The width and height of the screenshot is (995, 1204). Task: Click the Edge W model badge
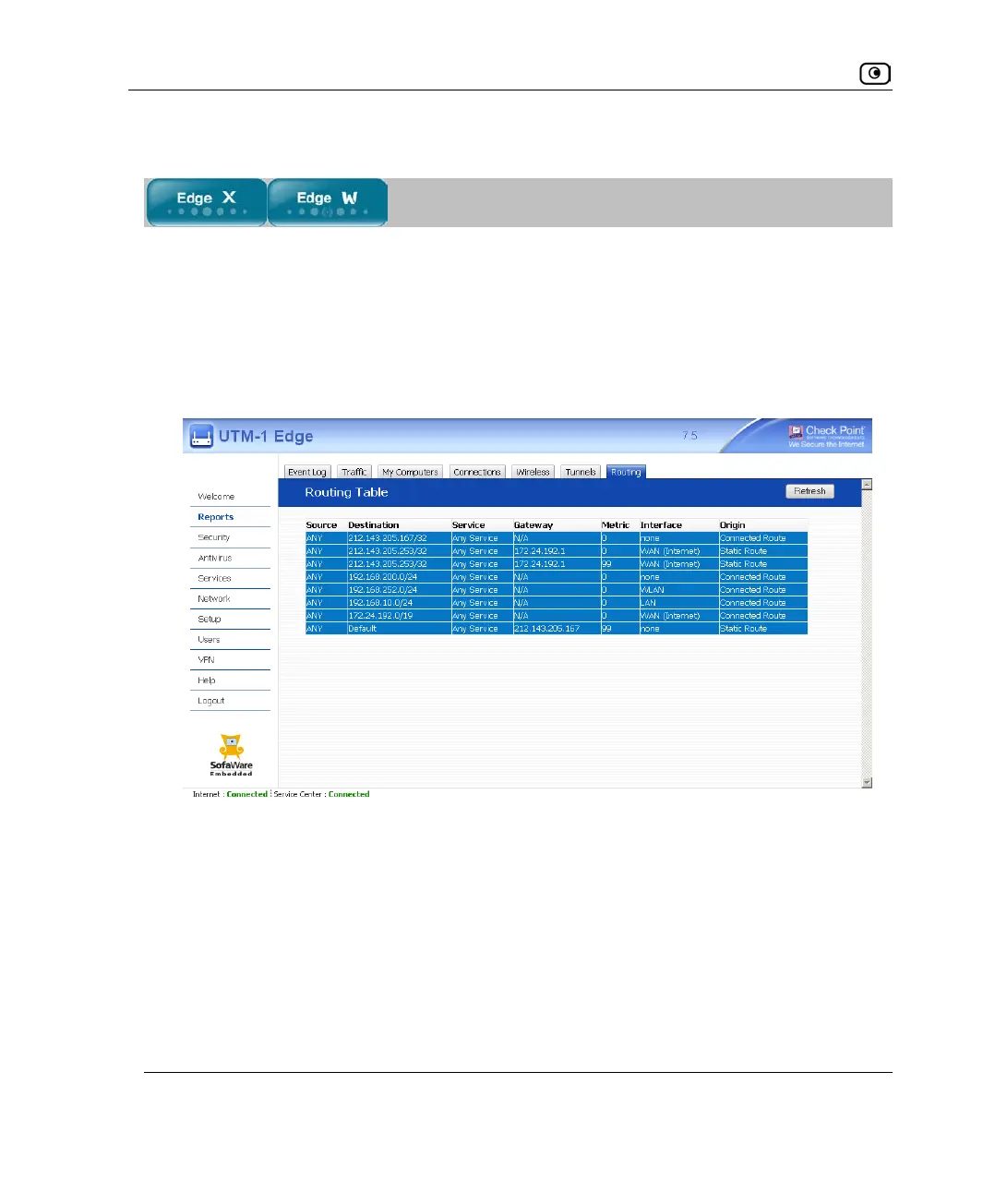tap(328, 202)
